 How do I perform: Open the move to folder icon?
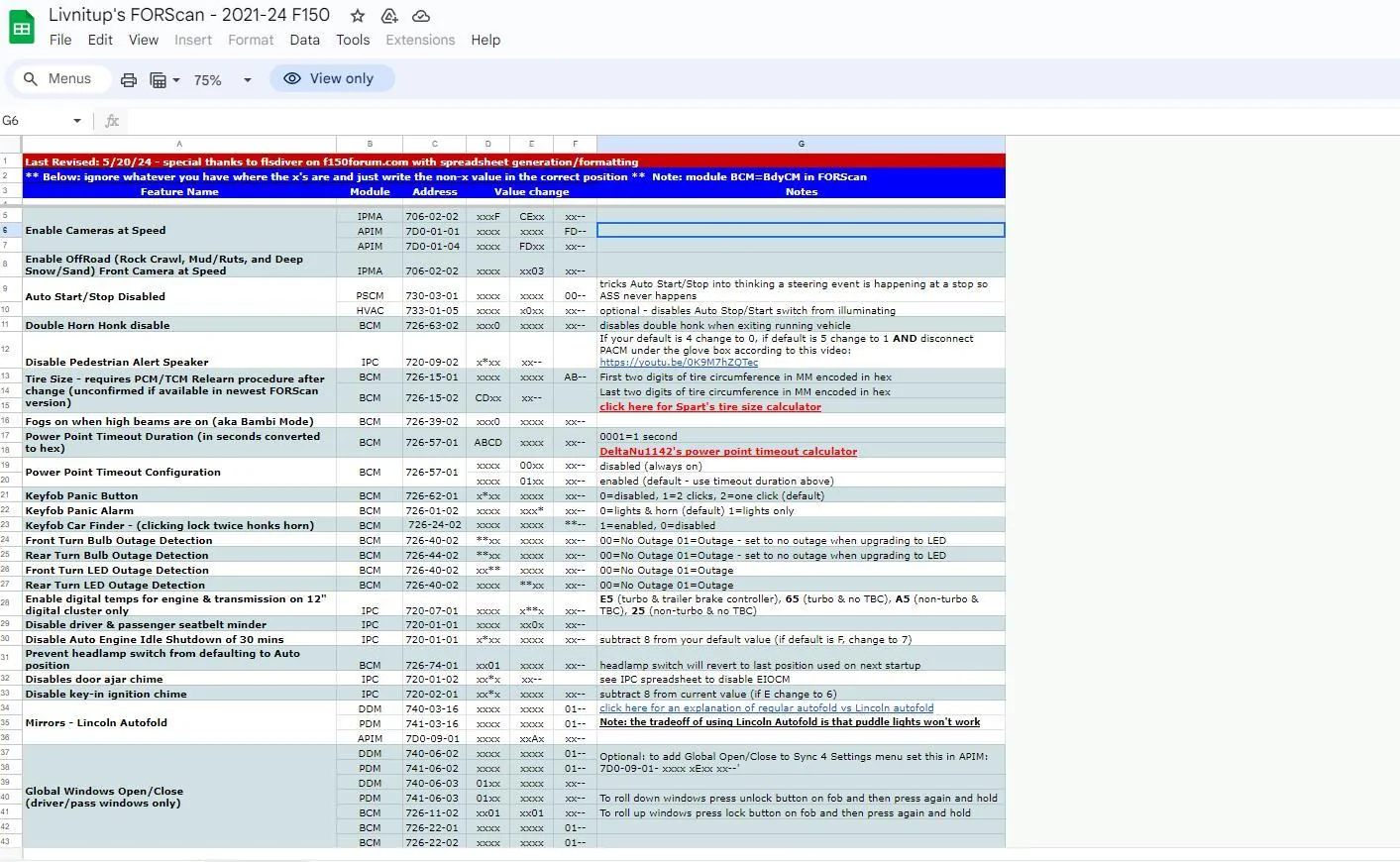coord(388,16)
